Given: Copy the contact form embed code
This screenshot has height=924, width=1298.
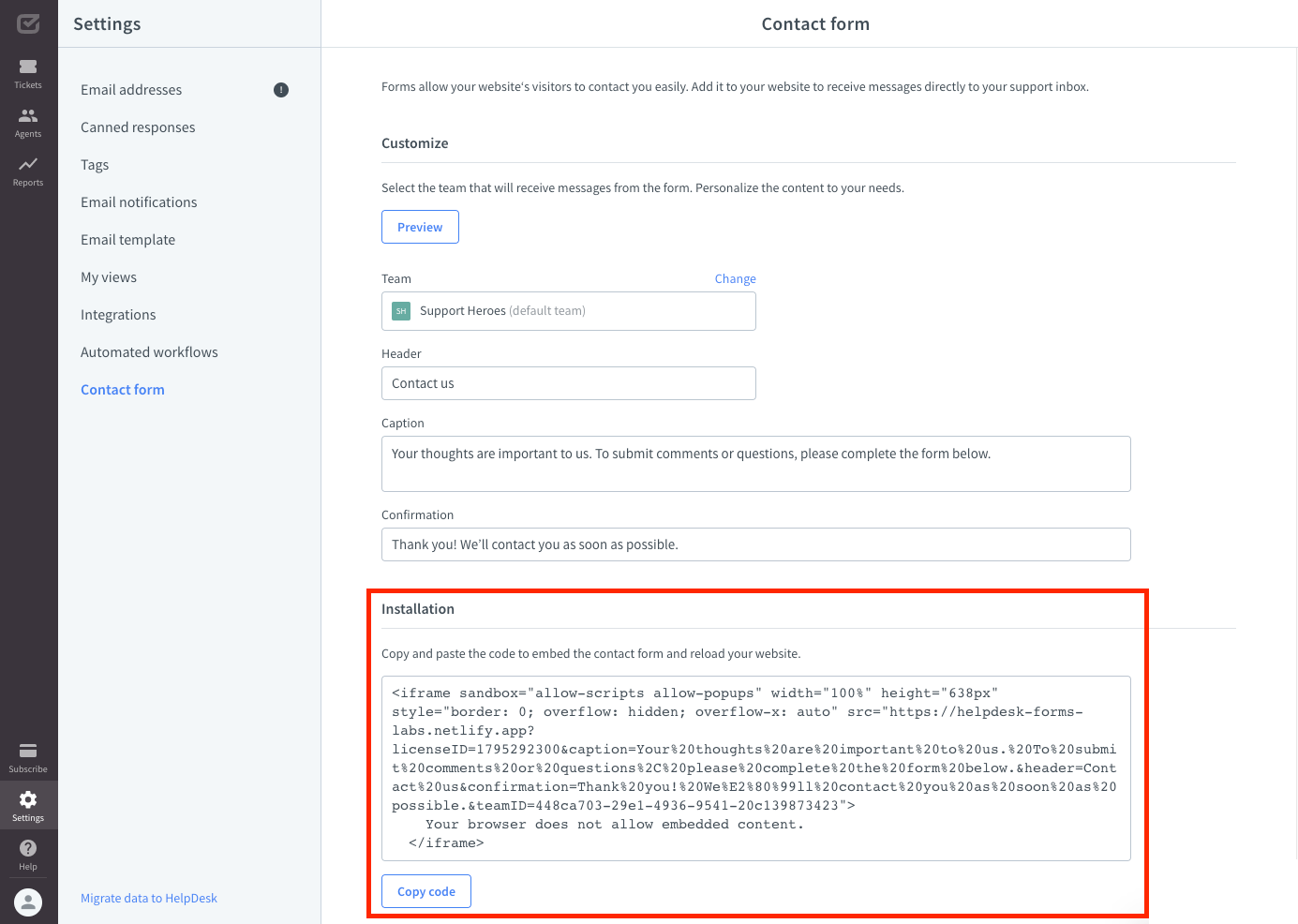Looking at the screenshot, I should pyautogui.click(x=425, y=890).
